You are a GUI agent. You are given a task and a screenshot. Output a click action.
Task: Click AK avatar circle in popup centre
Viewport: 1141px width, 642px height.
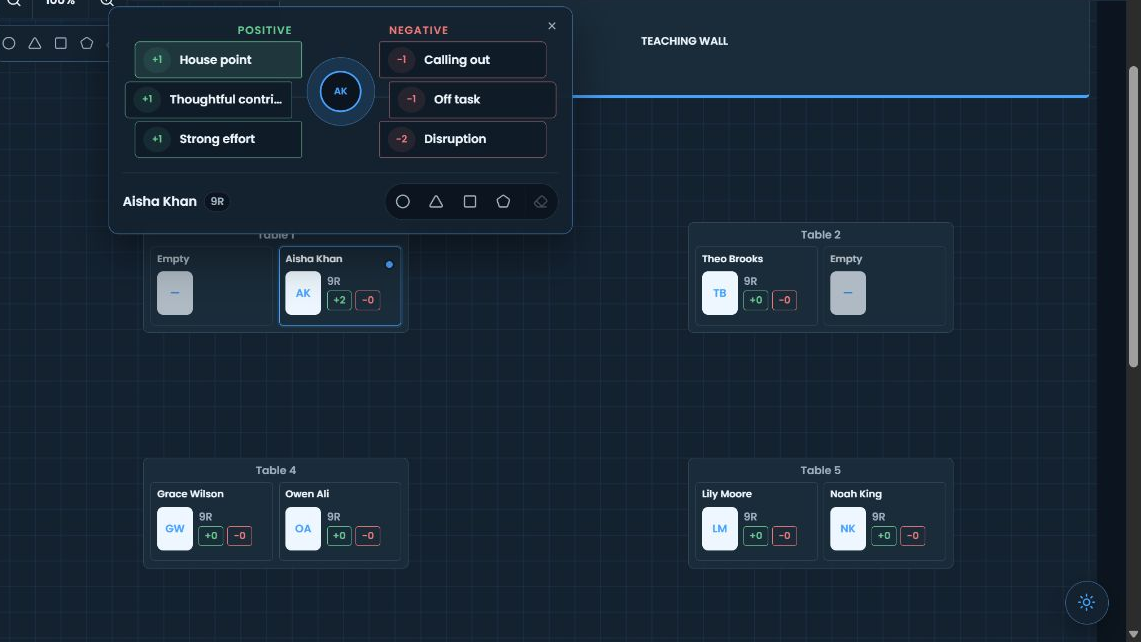[x=341, y=92]
